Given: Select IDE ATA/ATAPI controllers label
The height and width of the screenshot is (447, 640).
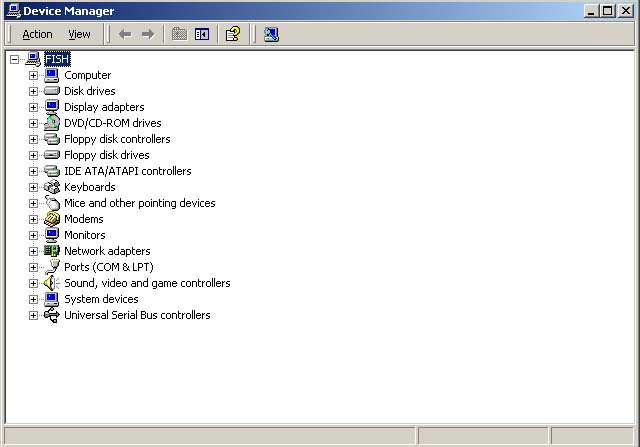Looking at the screenshot, I should pos(127,171).
